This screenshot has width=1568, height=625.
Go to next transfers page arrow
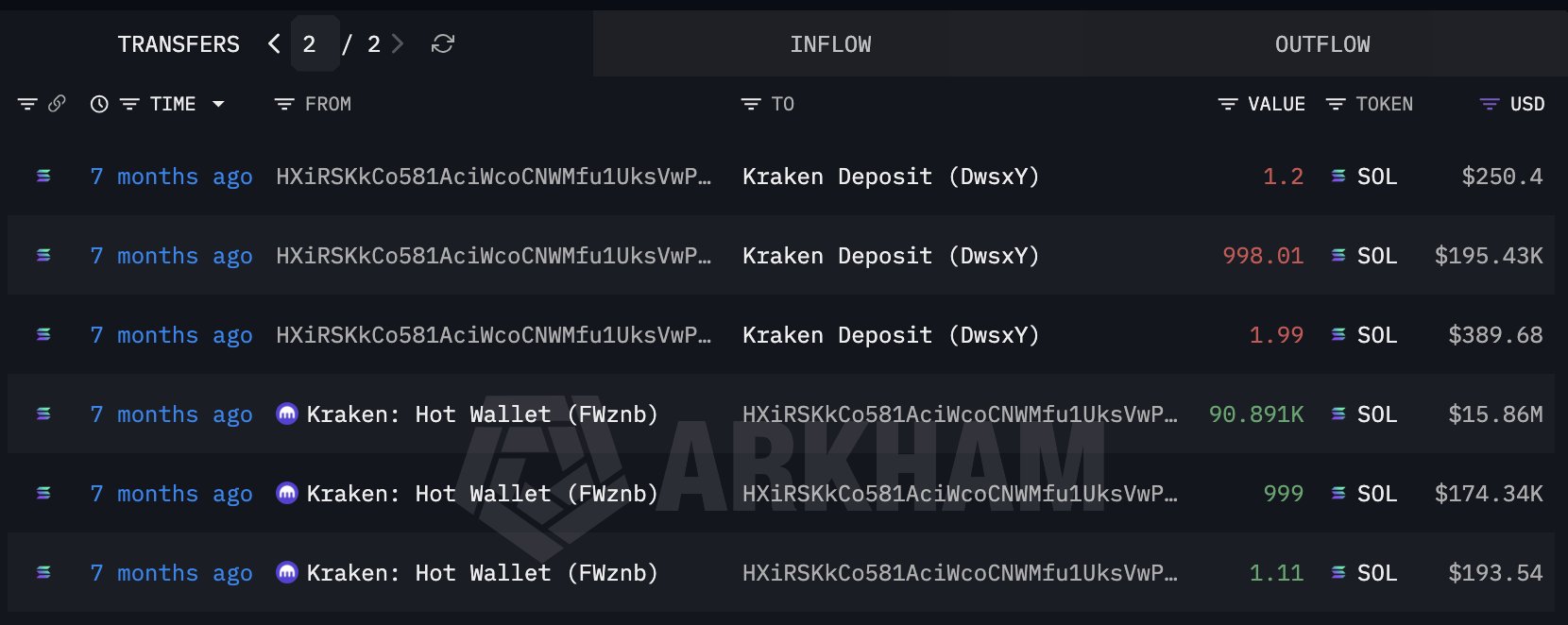click(398, 44)
